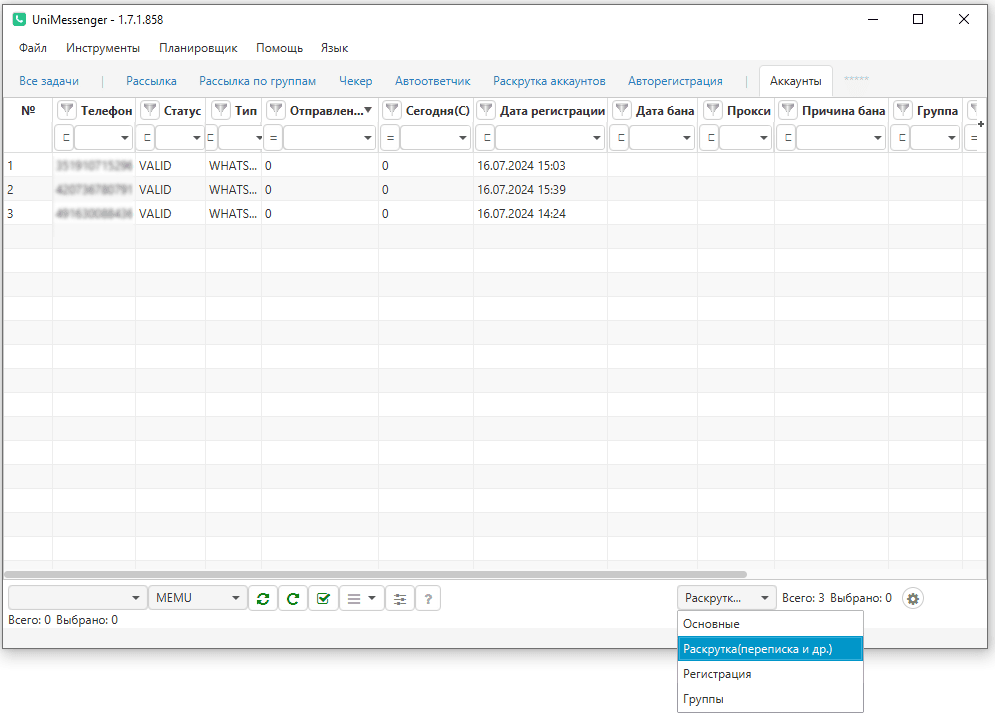
Task: Select Основные in the dropdown list
Action: coord(770,624)
